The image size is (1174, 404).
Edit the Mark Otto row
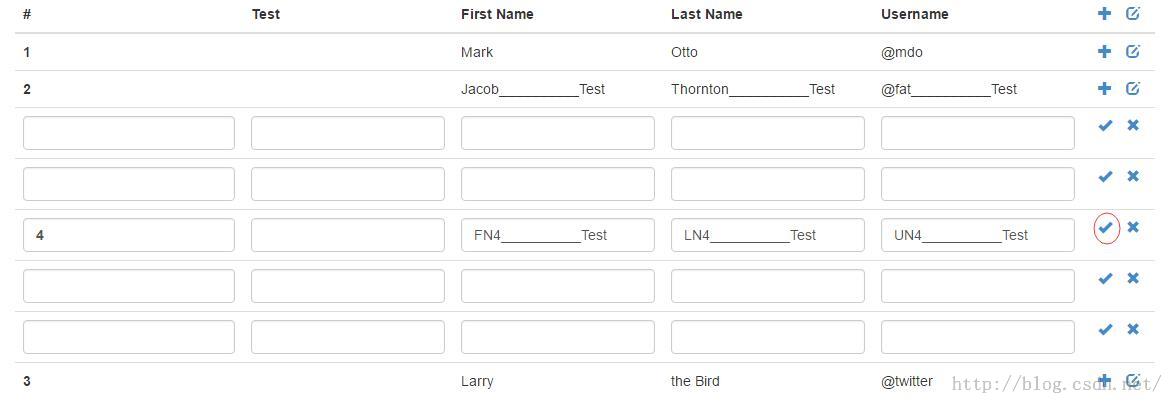pyautogui.click(x=1133, y=52)
